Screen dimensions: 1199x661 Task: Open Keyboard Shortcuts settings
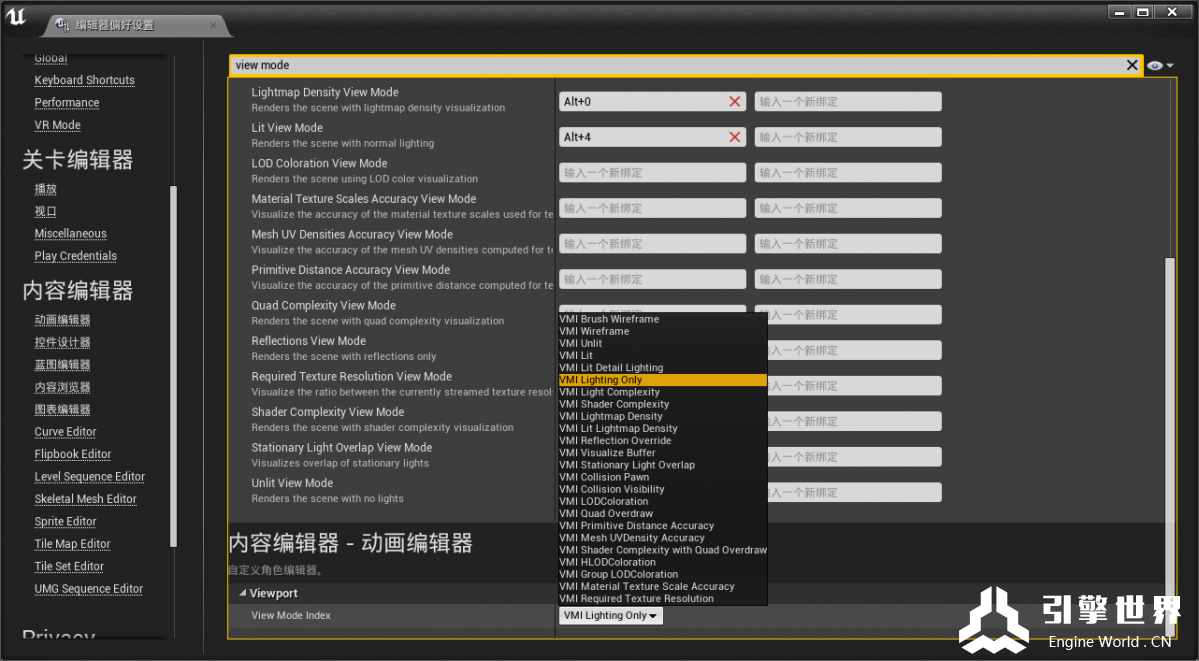point(84,80)
